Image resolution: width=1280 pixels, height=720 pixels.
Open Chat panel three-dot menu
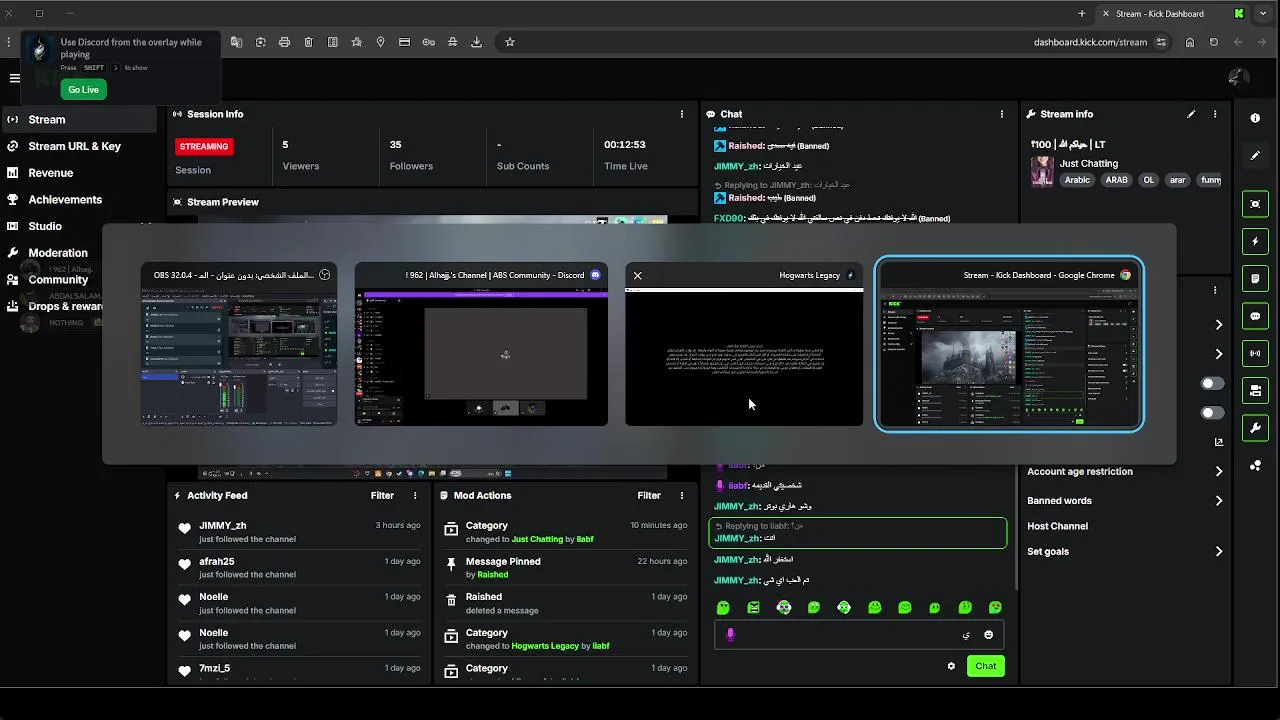[x=1001, y=114]
